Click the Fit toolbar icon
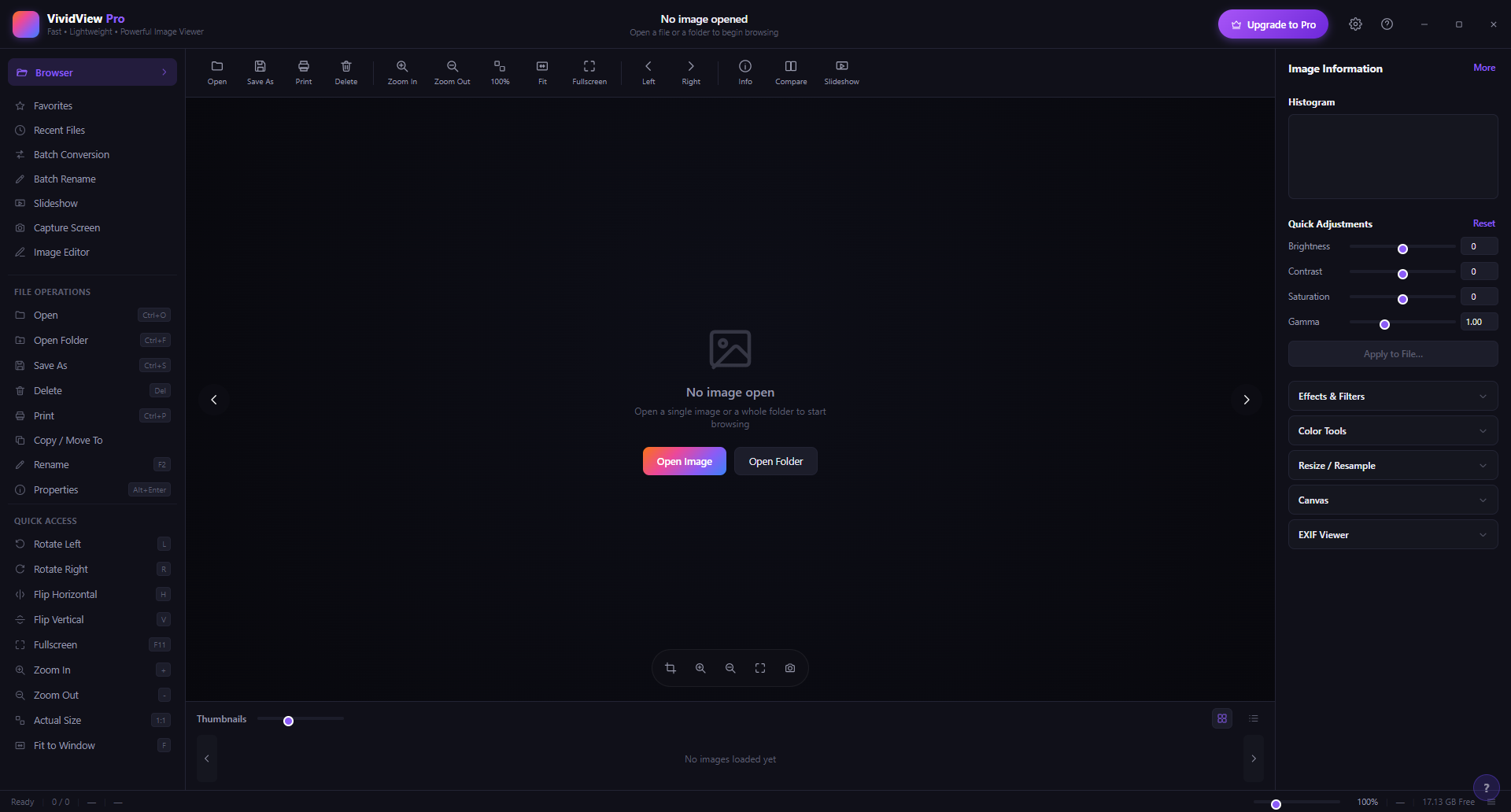1511x812 pixels. pos(542,72)
